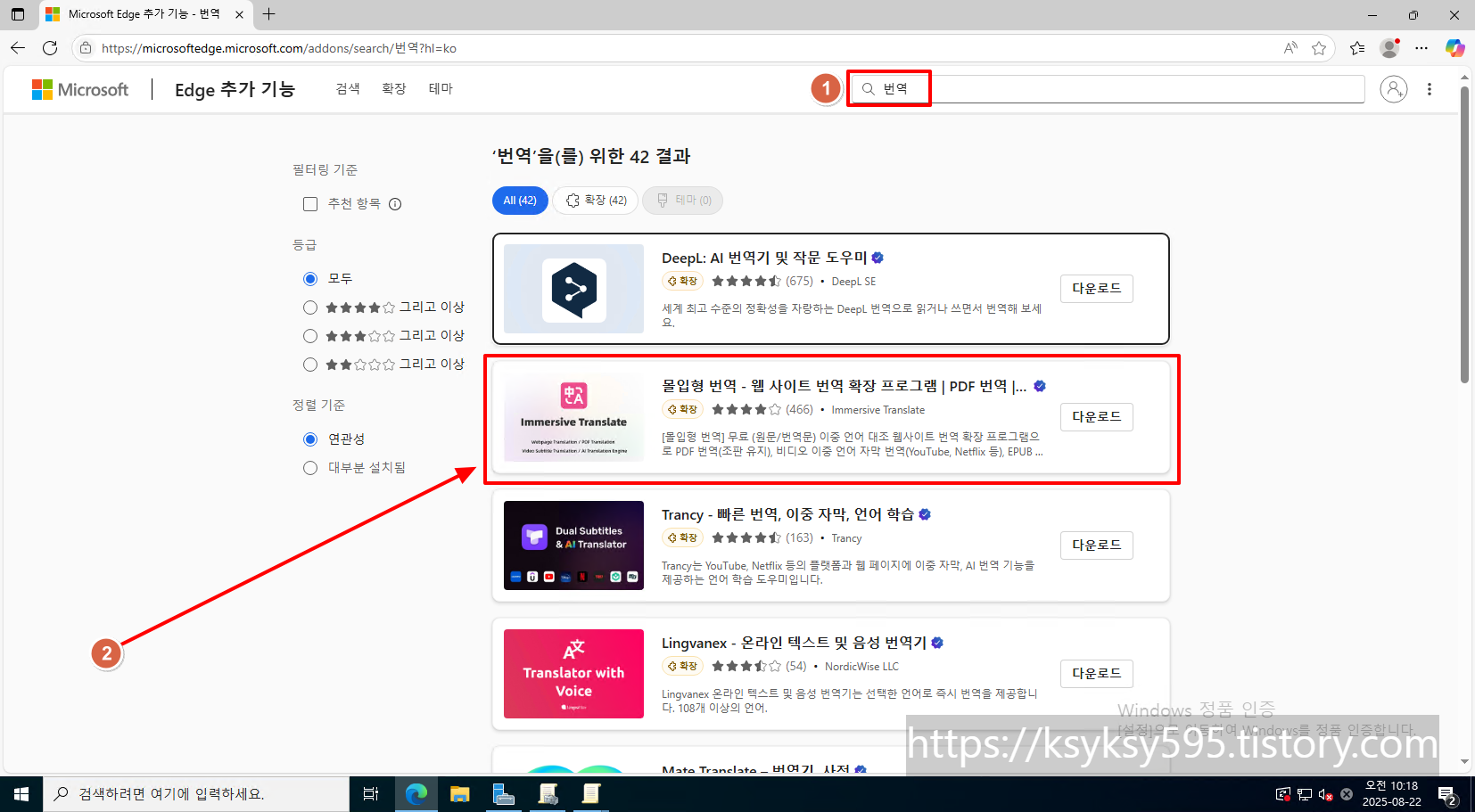
Task: Open Microsoft Edge from the taskbar
Action: tap(416, 793)
